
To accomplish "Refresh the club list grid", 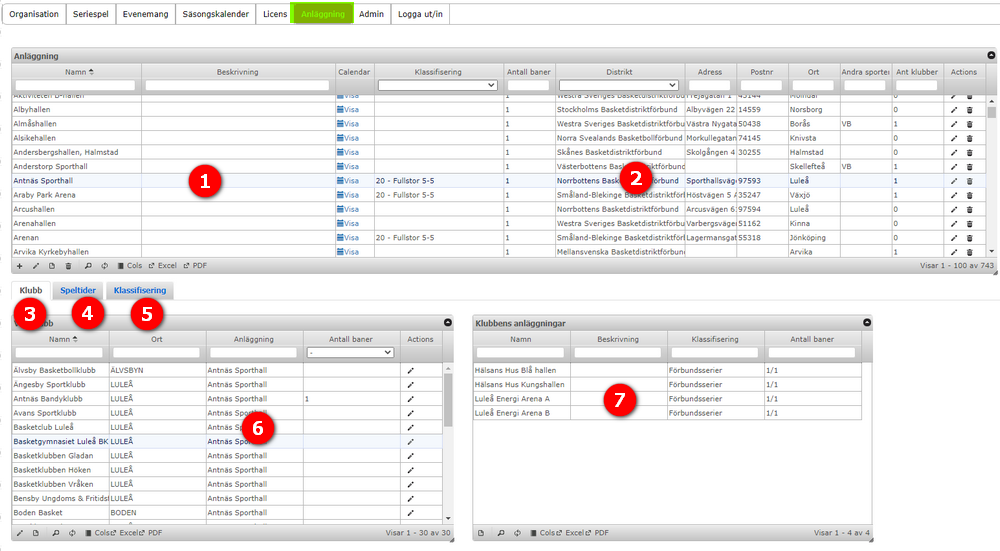I will pos(72,533).
